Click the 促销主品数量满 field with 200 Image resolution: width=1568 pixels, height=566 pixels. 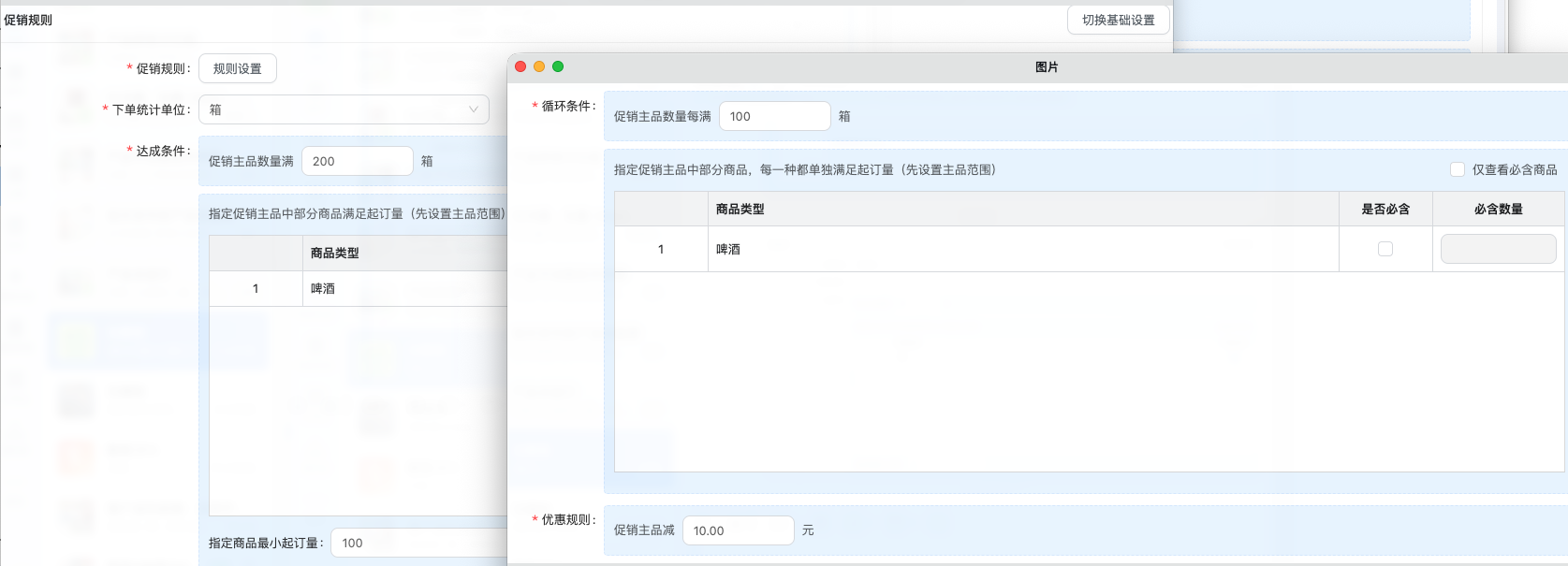point(357,161)
